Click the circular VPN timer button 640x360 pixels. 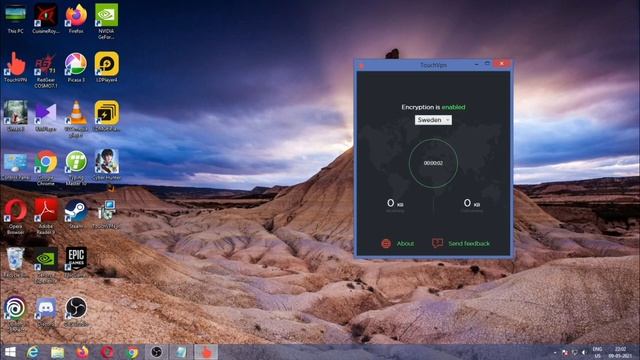[x=433, y=163]
